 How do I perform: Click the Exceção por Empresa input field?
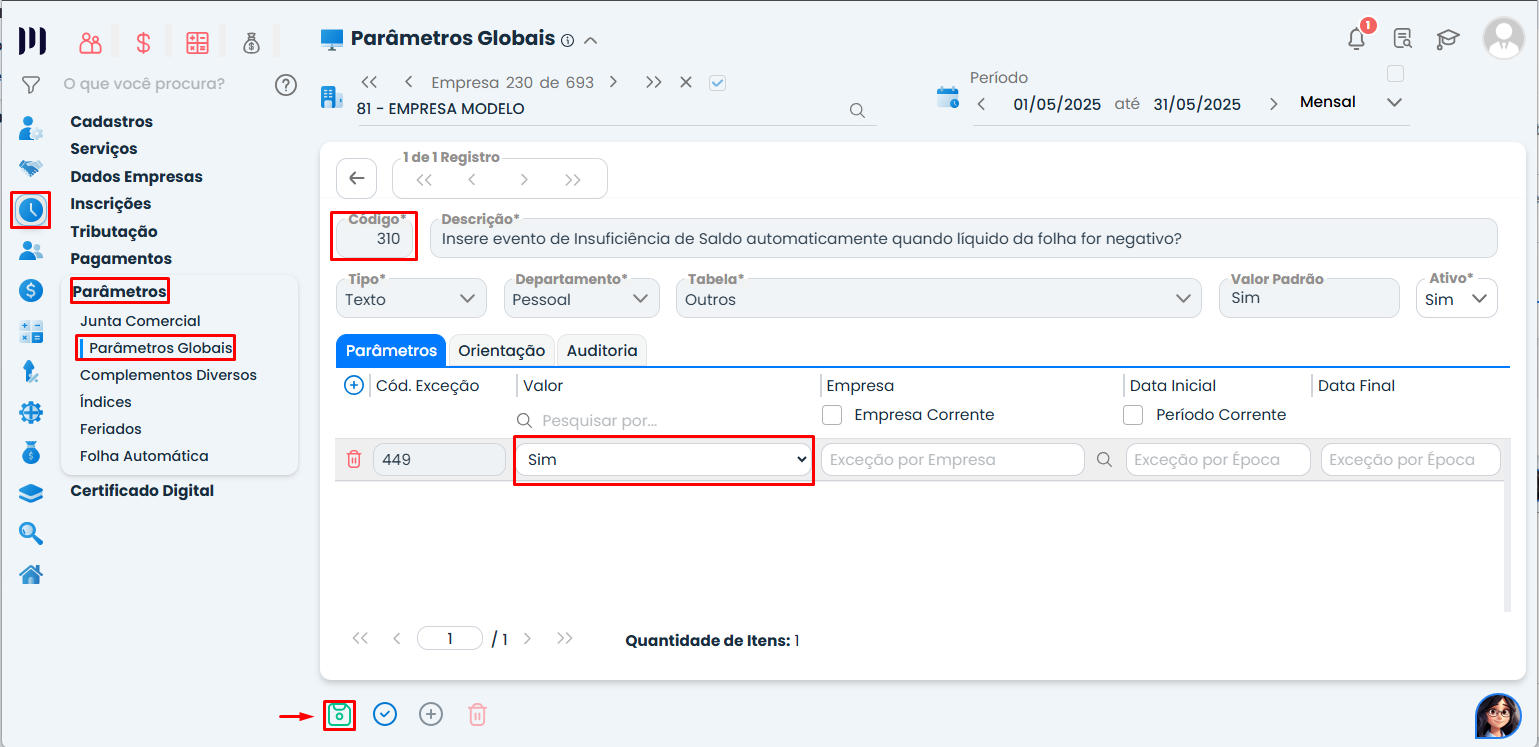click(952, 460)
